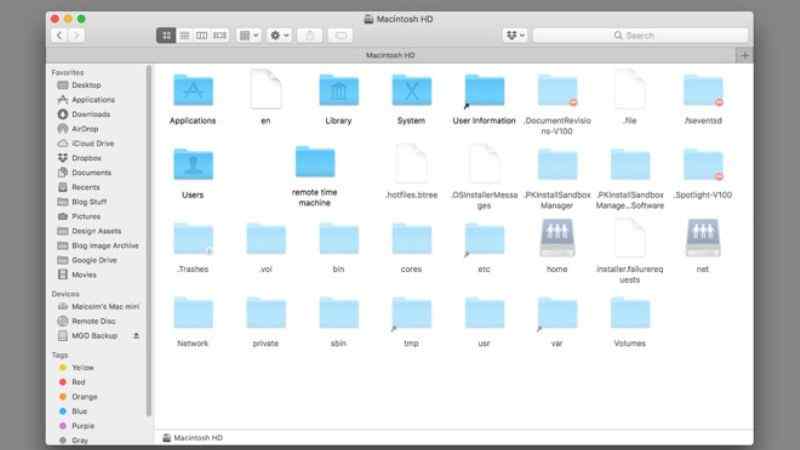The height and width of the screenshot is (450, 800).
Task: Click the Edit Tags toolbar button
Action: pos(340,35)
